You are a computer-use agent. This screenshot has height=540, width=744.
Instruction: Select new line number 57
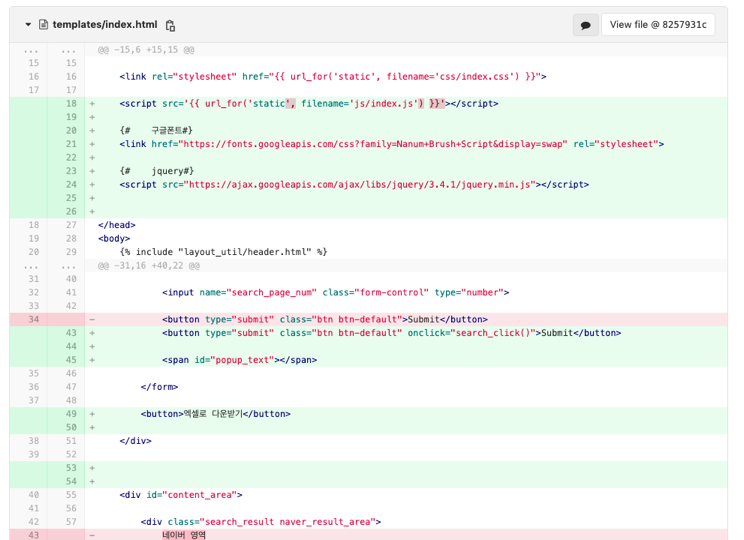71,522
